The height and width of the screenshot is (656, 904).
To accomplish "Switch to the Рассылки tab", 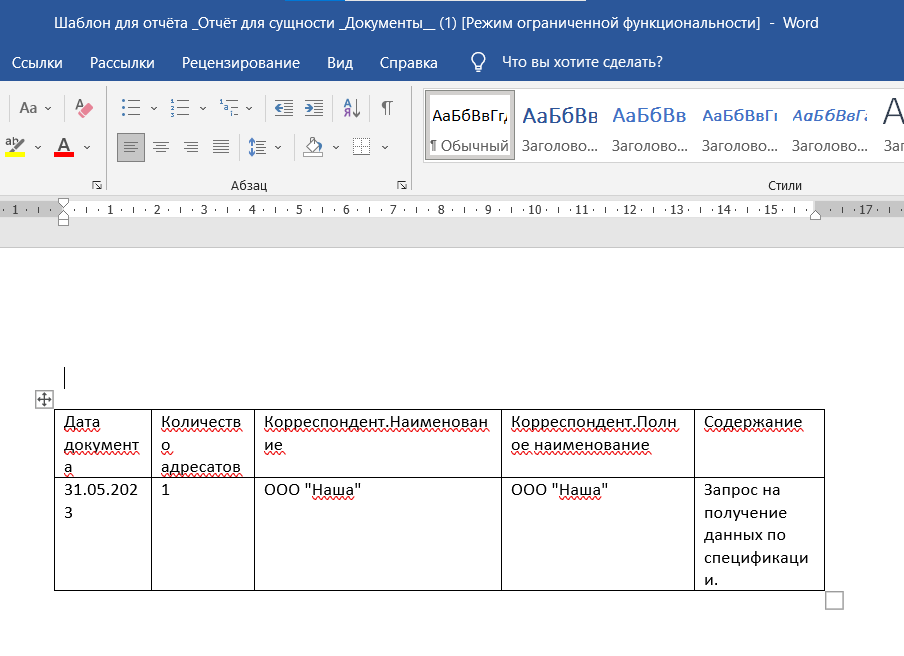I will click(122, 63).
